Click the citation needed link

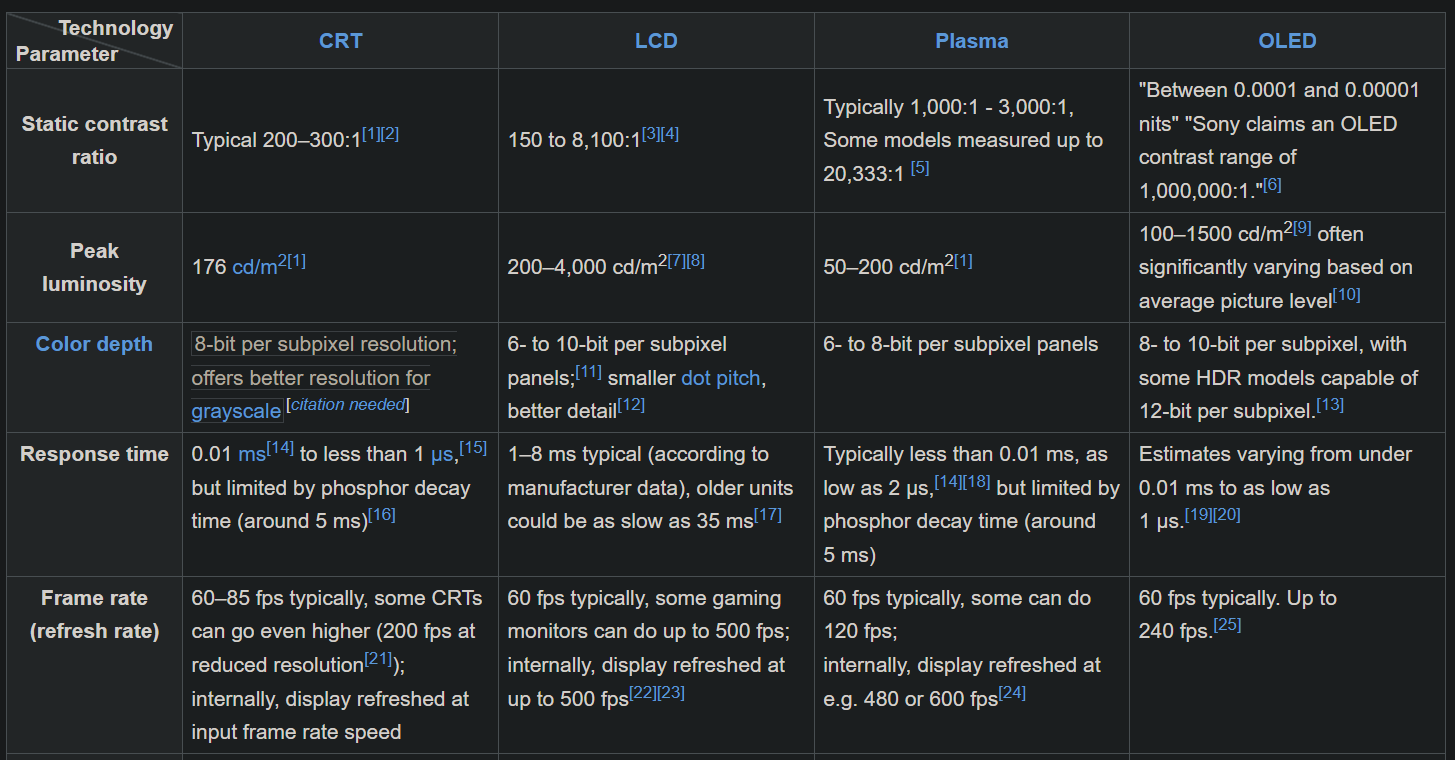pyautogui.click(x=348, y=404)
